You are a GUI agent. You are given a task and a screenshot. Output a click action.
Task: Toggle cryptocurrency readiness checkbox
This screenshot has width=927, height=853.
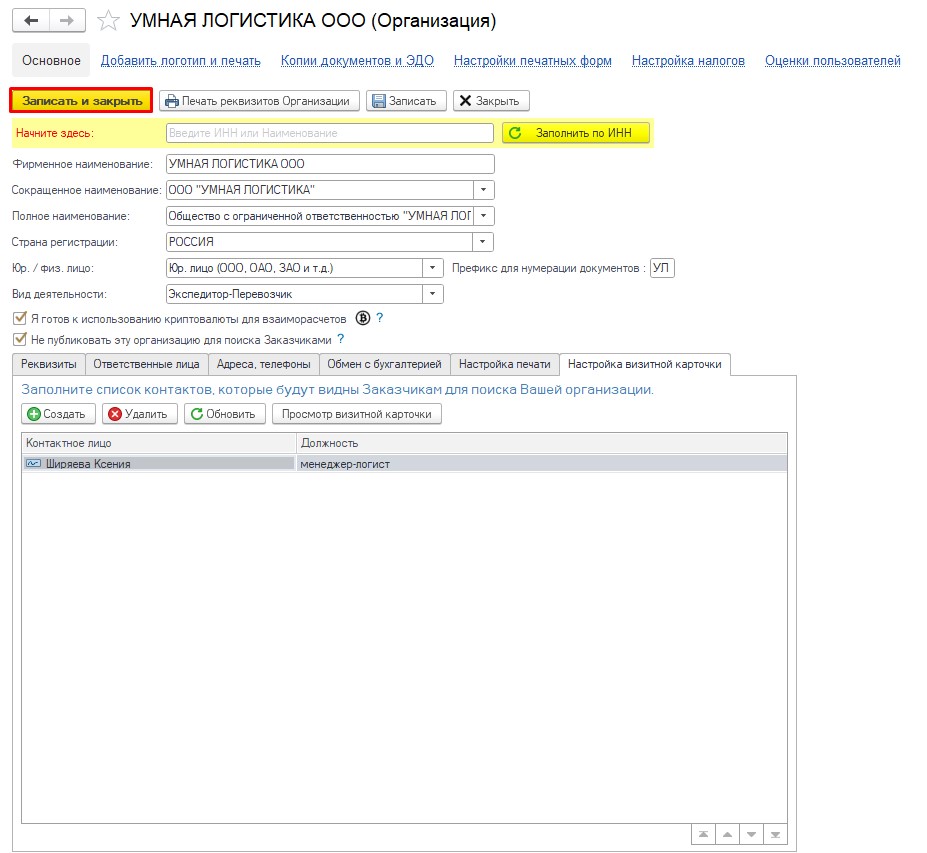pos(20,318)
